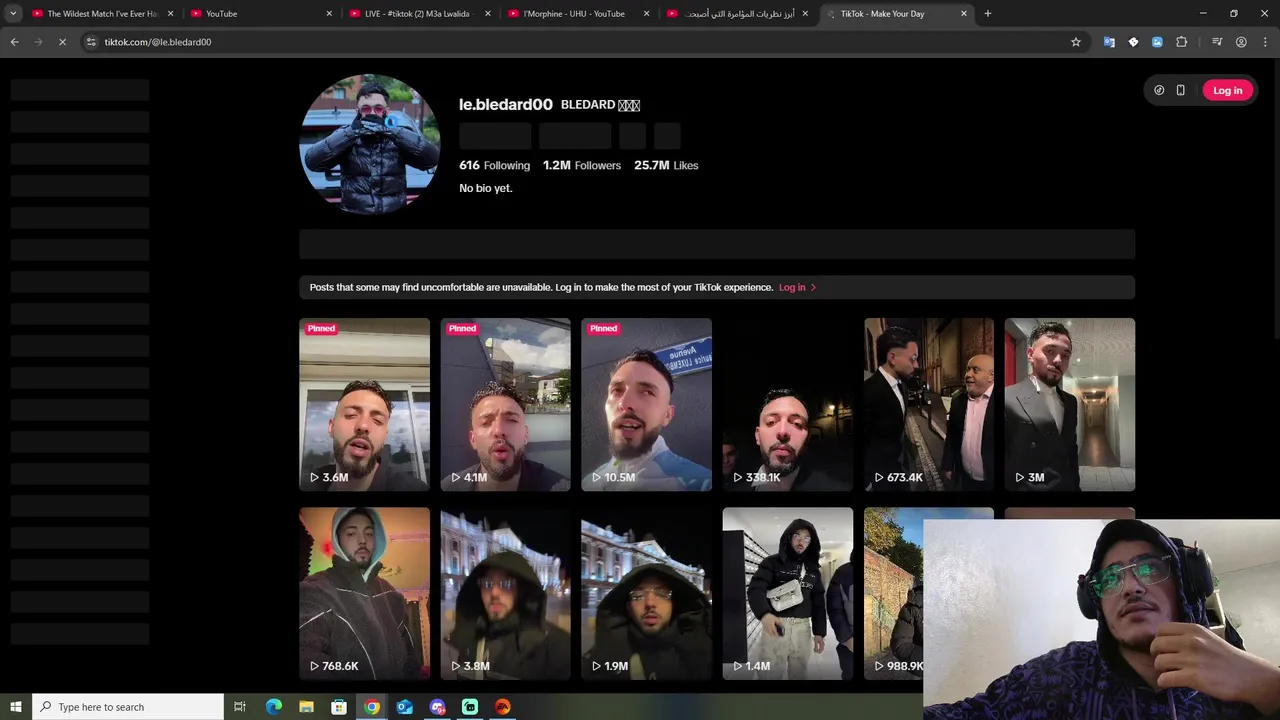Switch to l'Morphine - UHU YouTube tab
Screen dimensions: 1280x720
577,14
